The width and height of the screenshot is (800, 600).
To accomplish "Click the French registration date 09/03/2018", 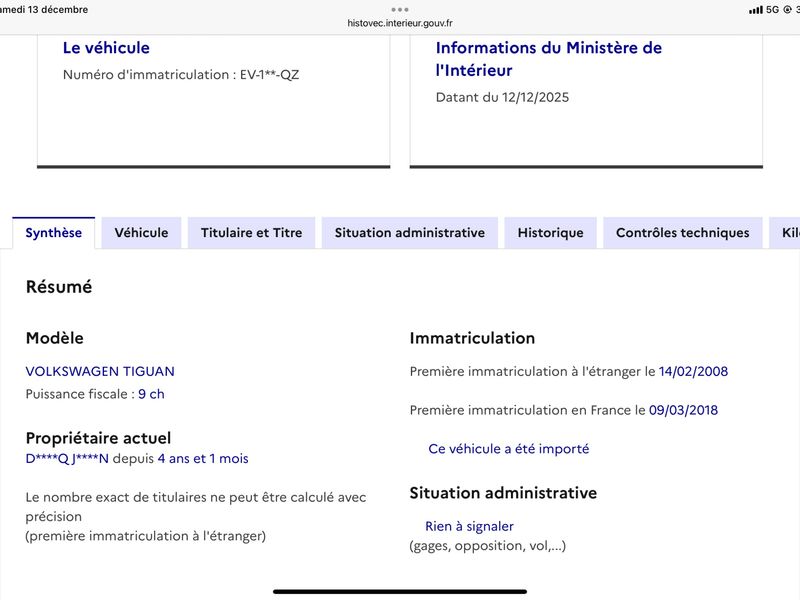I will click(x=683, y=410).
